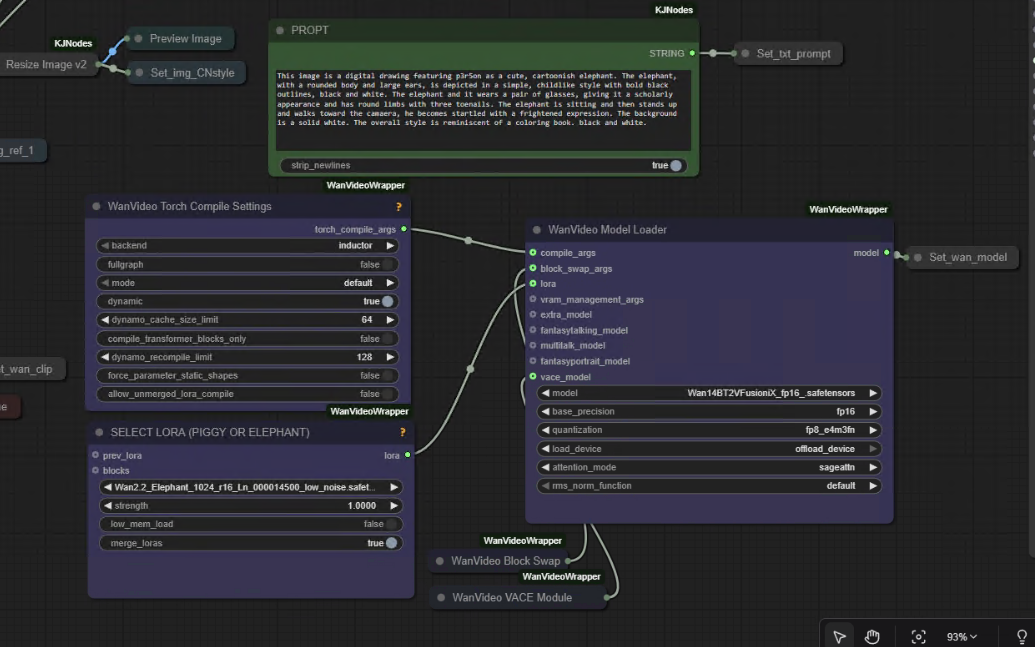Open attention_mode dropdown showing sageattn
Image resolution: width=1035 pixels, height=647 pixels.
(710, 467)
